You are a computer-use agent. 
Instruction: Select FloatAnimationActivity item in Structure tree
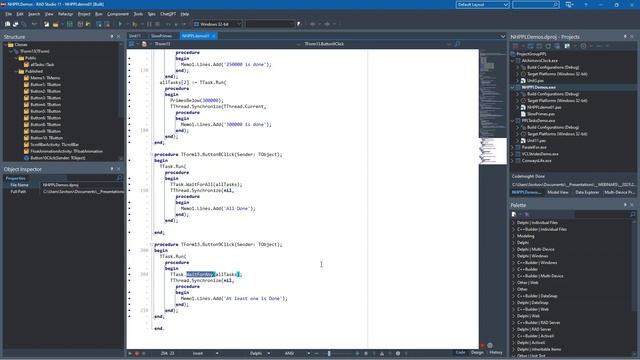pyautogui.click(x=67, y=151)
